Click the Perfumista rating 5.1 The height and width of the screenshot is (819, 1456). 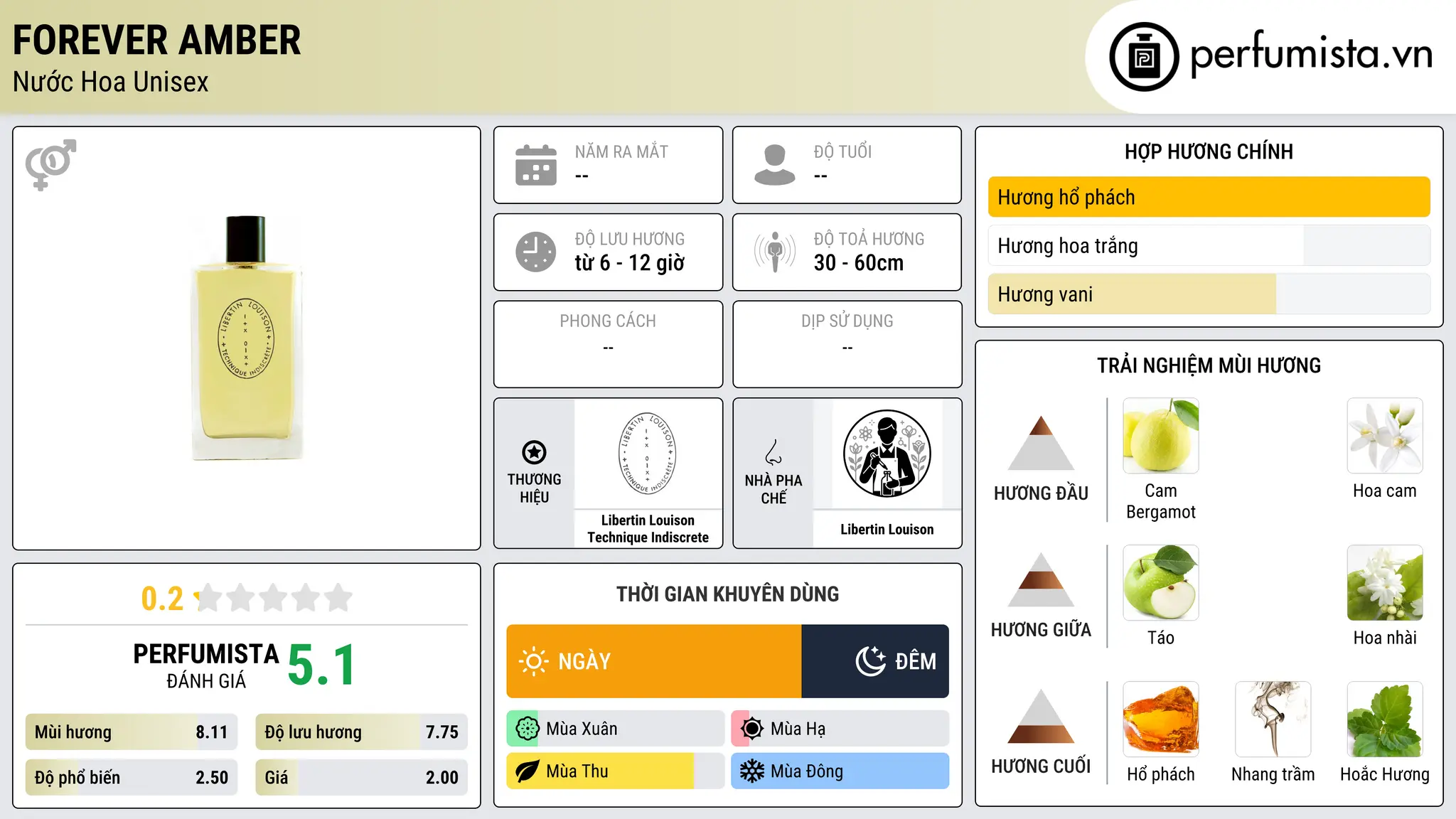(x=321, y=665)
